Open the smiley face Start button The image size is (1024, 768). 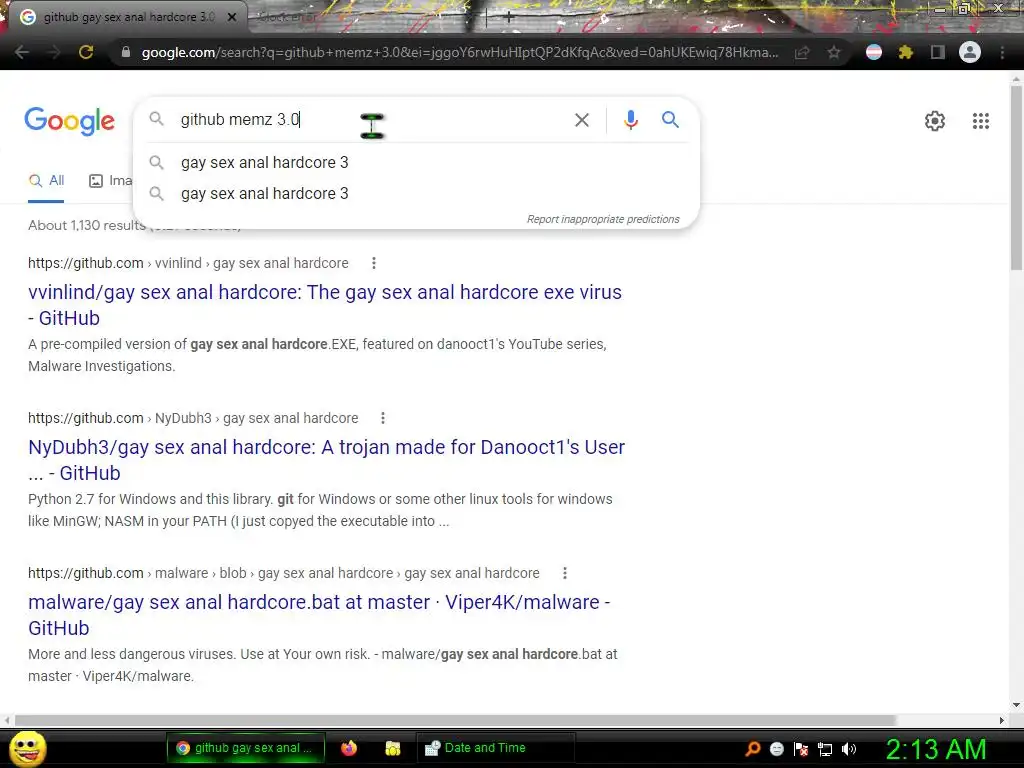click(x=27, y=749)
